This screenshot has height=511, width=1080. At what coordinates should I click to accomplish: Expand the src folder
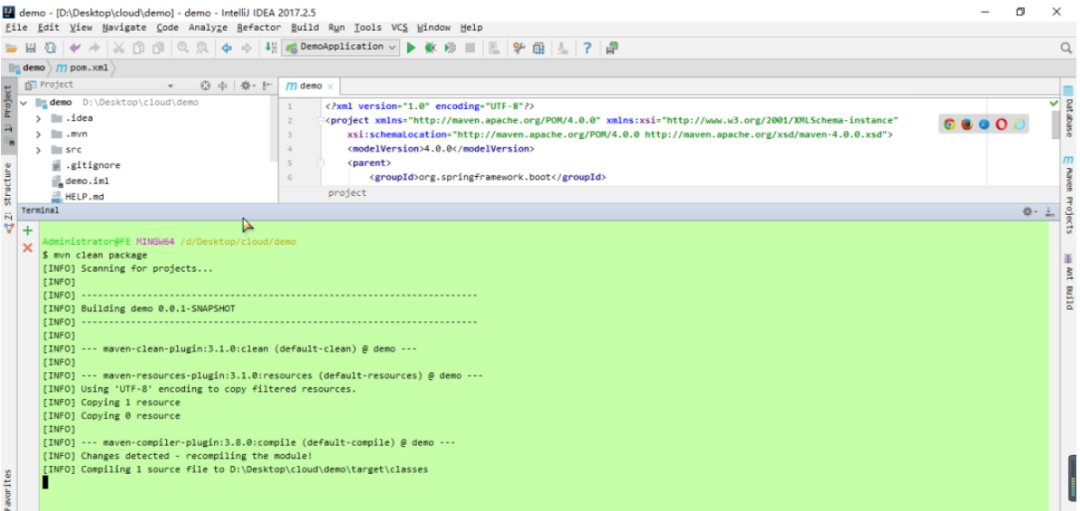coord(40,150)
